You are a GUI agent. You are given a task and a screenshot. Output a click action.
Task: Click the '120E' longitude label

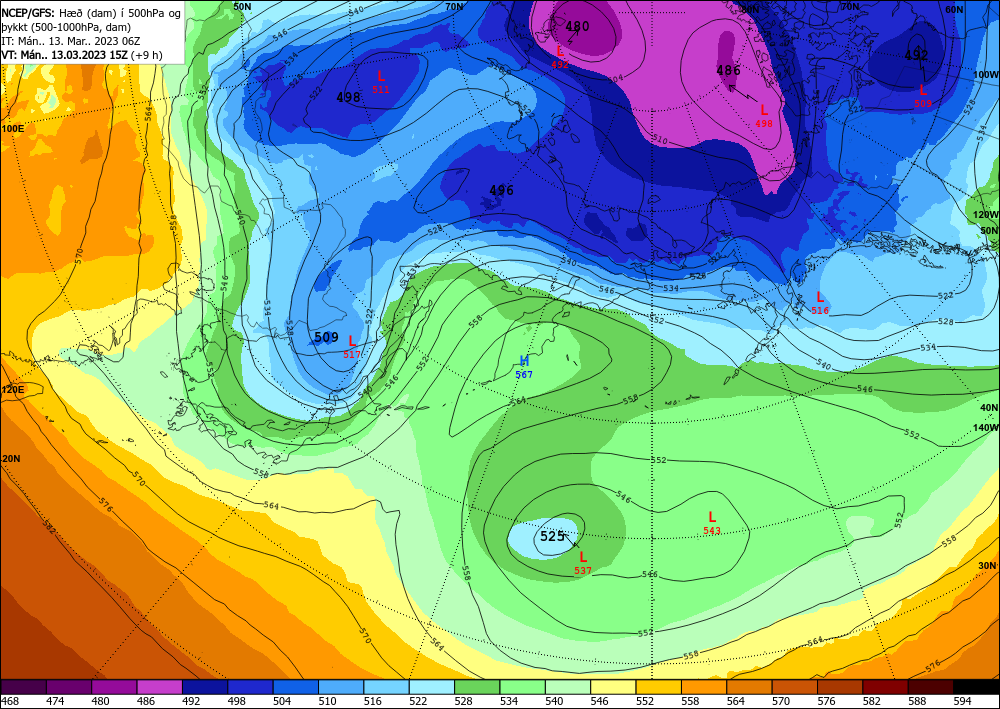point(13,390)
